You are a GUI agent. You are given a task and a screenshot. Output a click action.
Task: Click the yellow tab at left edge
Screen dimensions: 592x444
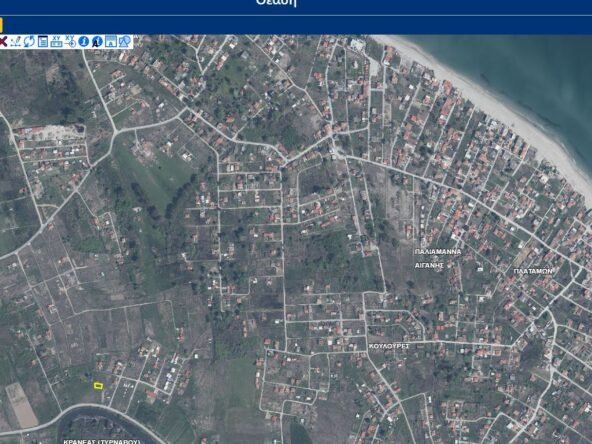[1, 25]
